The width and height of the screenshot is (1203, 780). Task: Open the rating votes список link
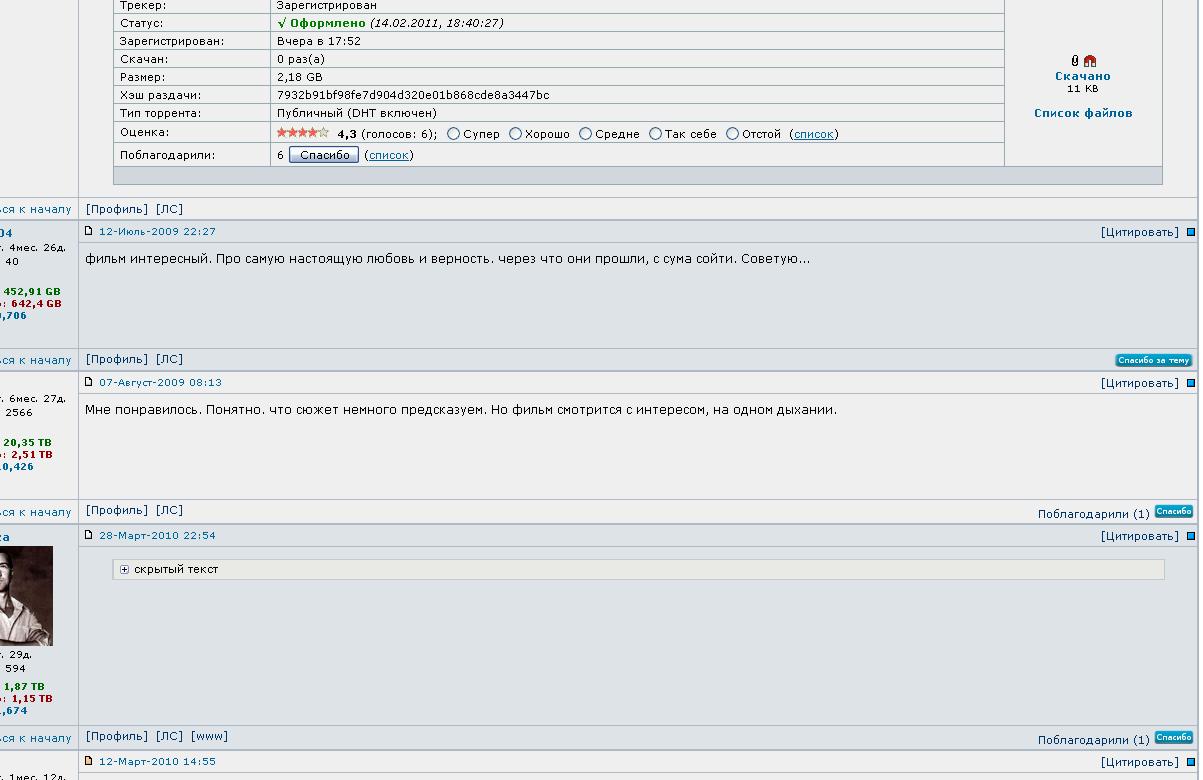click(814, 134)
